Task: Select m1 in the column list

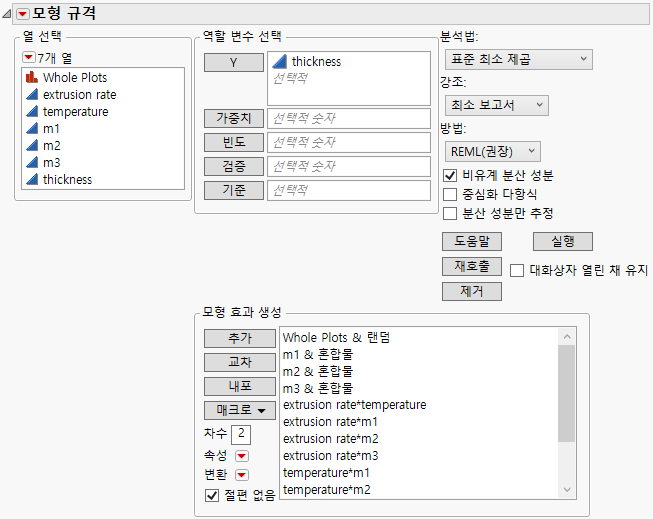Action: tap(51, 129)
